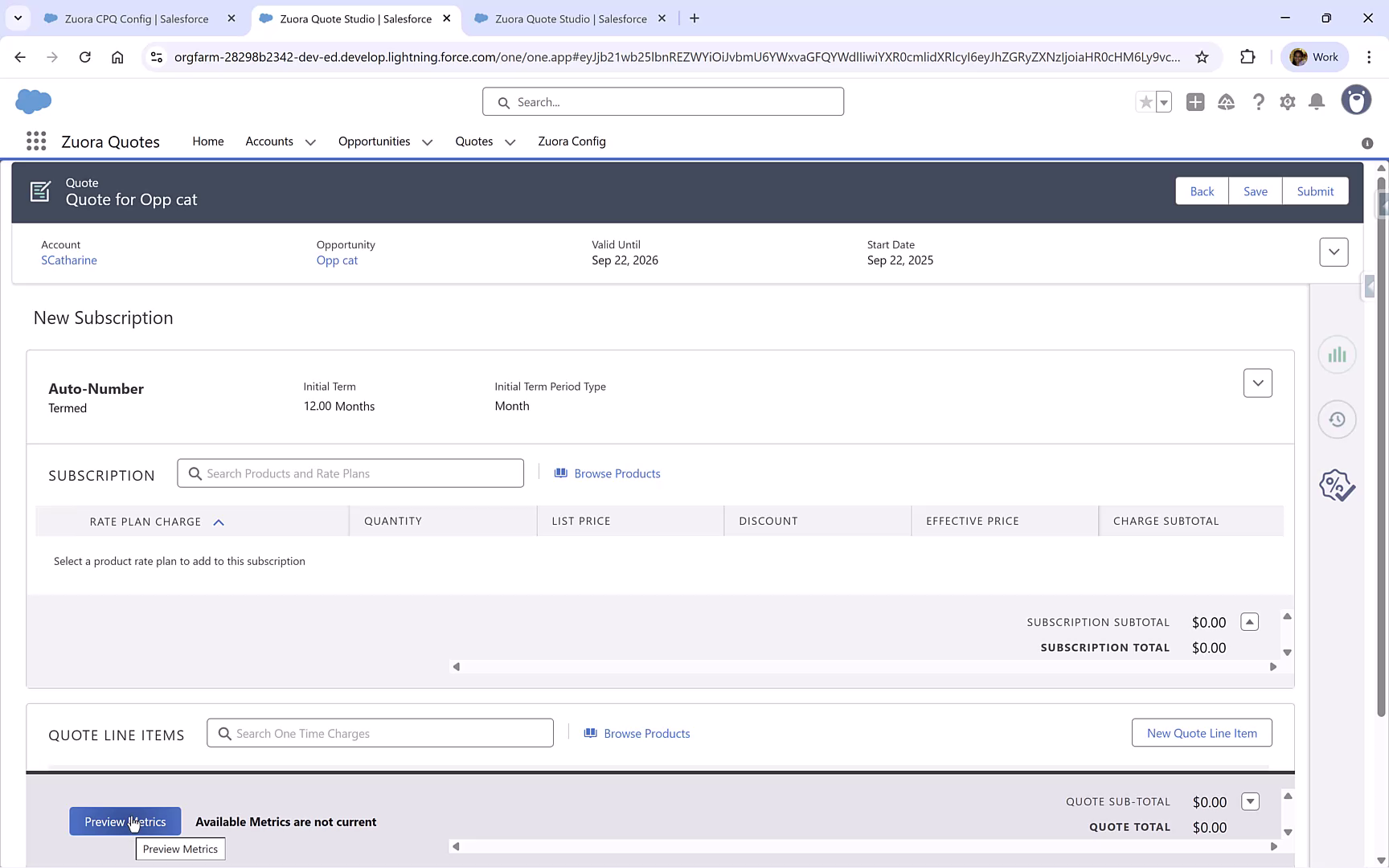Click the New Quote Line Item button
1389x868 pixels.
pos(1202,732)
